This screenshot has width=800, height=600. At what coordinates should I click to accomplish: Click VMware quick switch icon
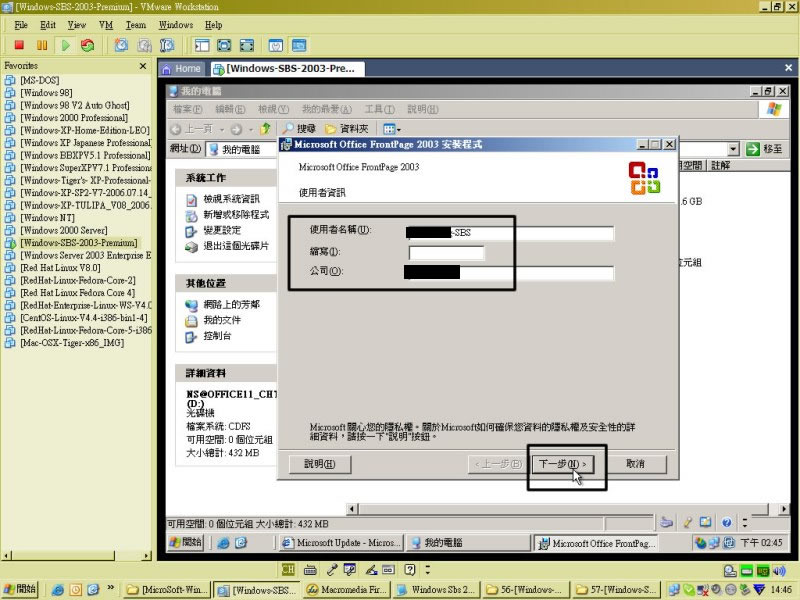(x=247, y=45)
